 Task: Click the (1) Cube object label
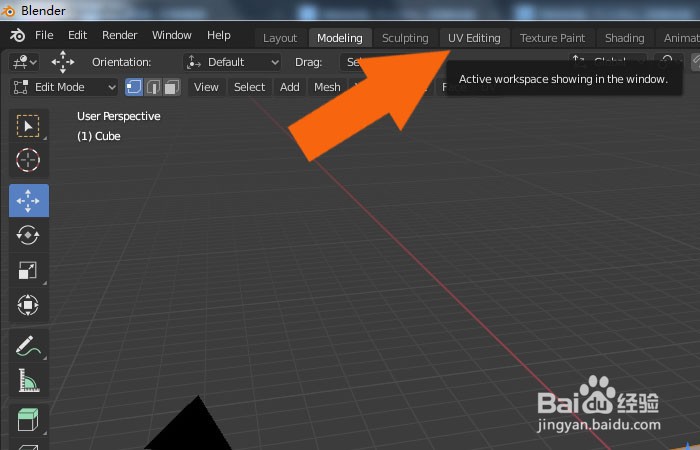click(99, 136)
